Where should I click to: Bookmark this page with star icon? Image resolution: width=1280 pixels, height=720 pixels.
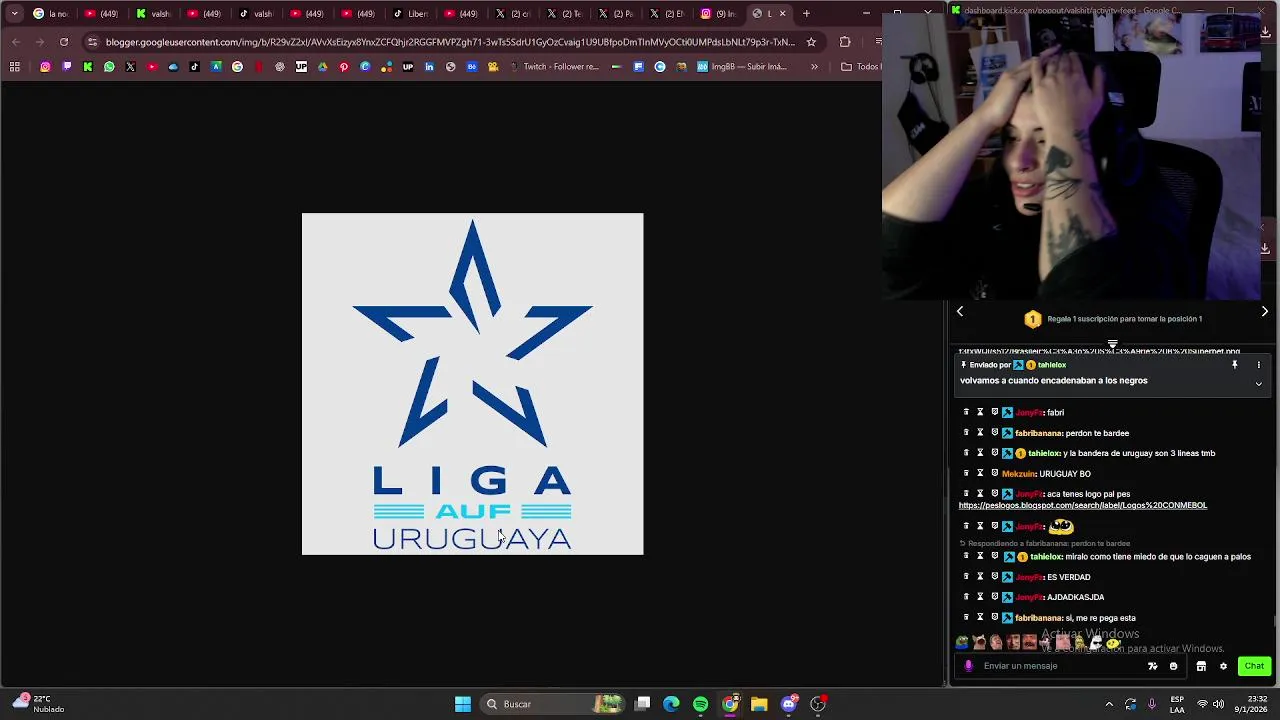click(811, 42)
